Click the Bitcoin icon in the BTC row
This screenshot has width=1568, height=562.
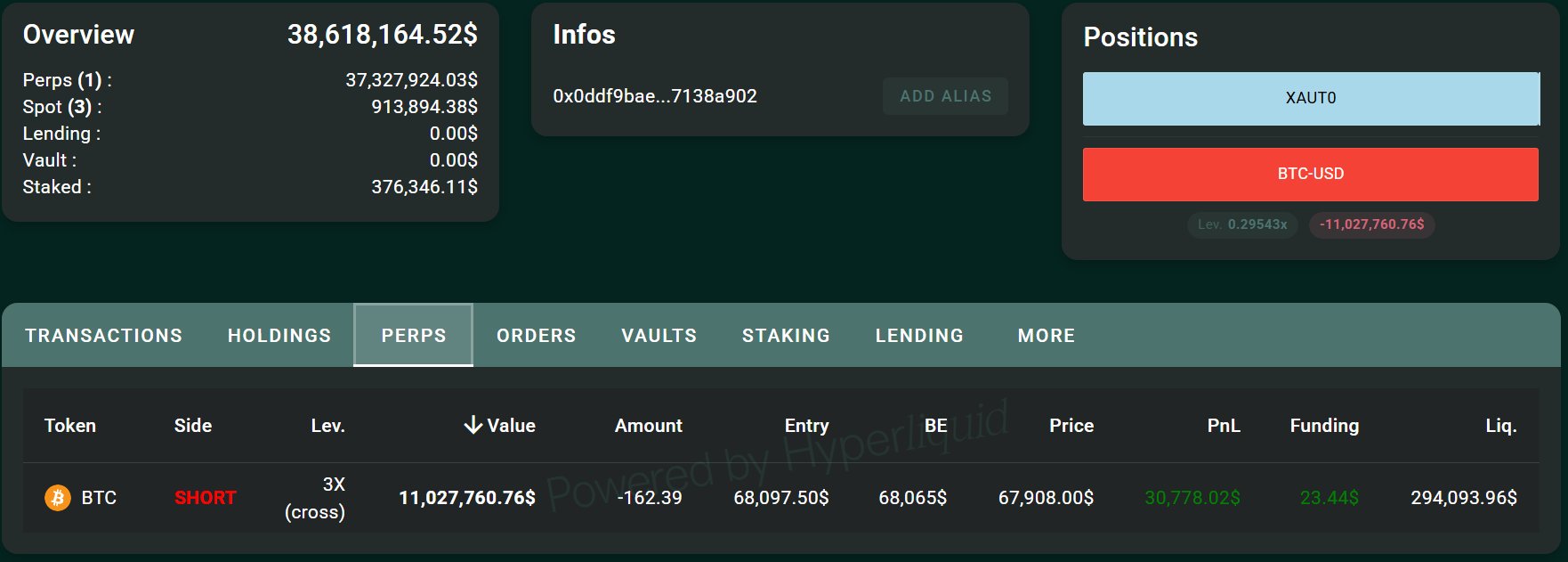click(x=58, y=497)
